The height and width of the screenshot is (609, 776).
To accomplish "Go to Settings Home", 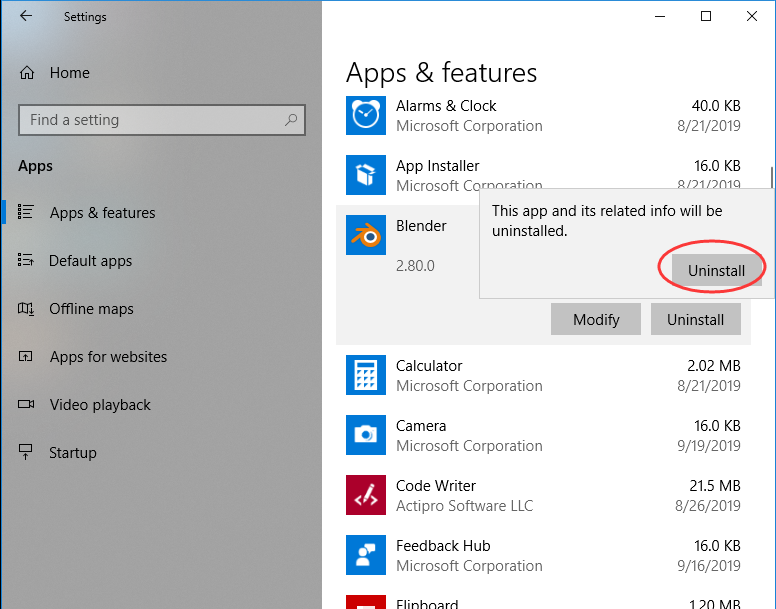I will [70, 73].
